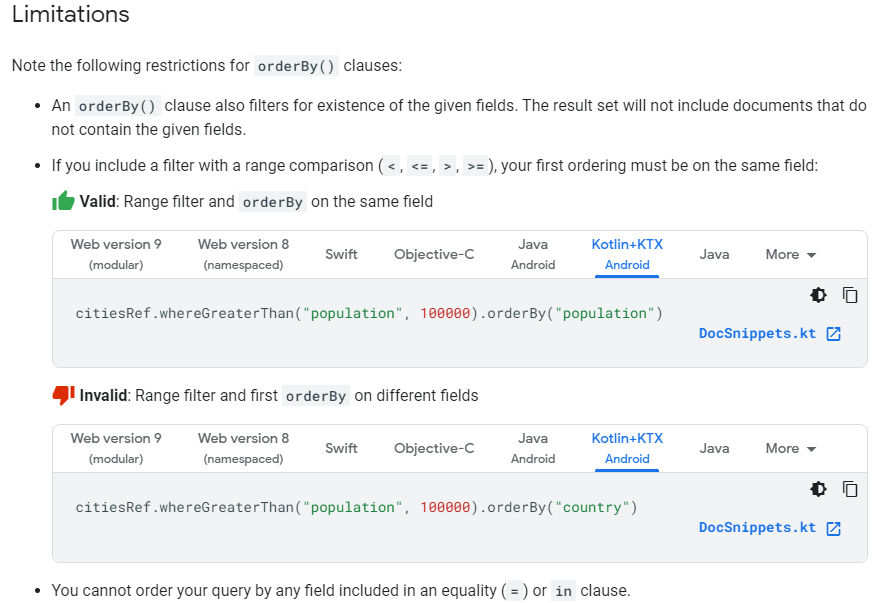The height and width of the screenshot is (603, 873).
Task: Copy the second code sample
Action: click(x=850, y=489)
